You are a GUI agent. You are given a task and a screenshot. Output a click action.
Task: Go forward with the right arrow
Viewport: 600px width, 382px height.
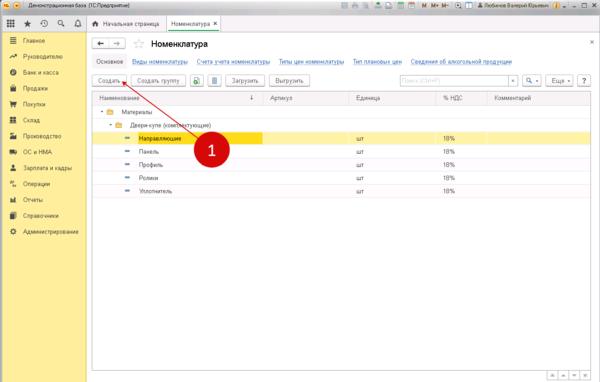(117, 44)
